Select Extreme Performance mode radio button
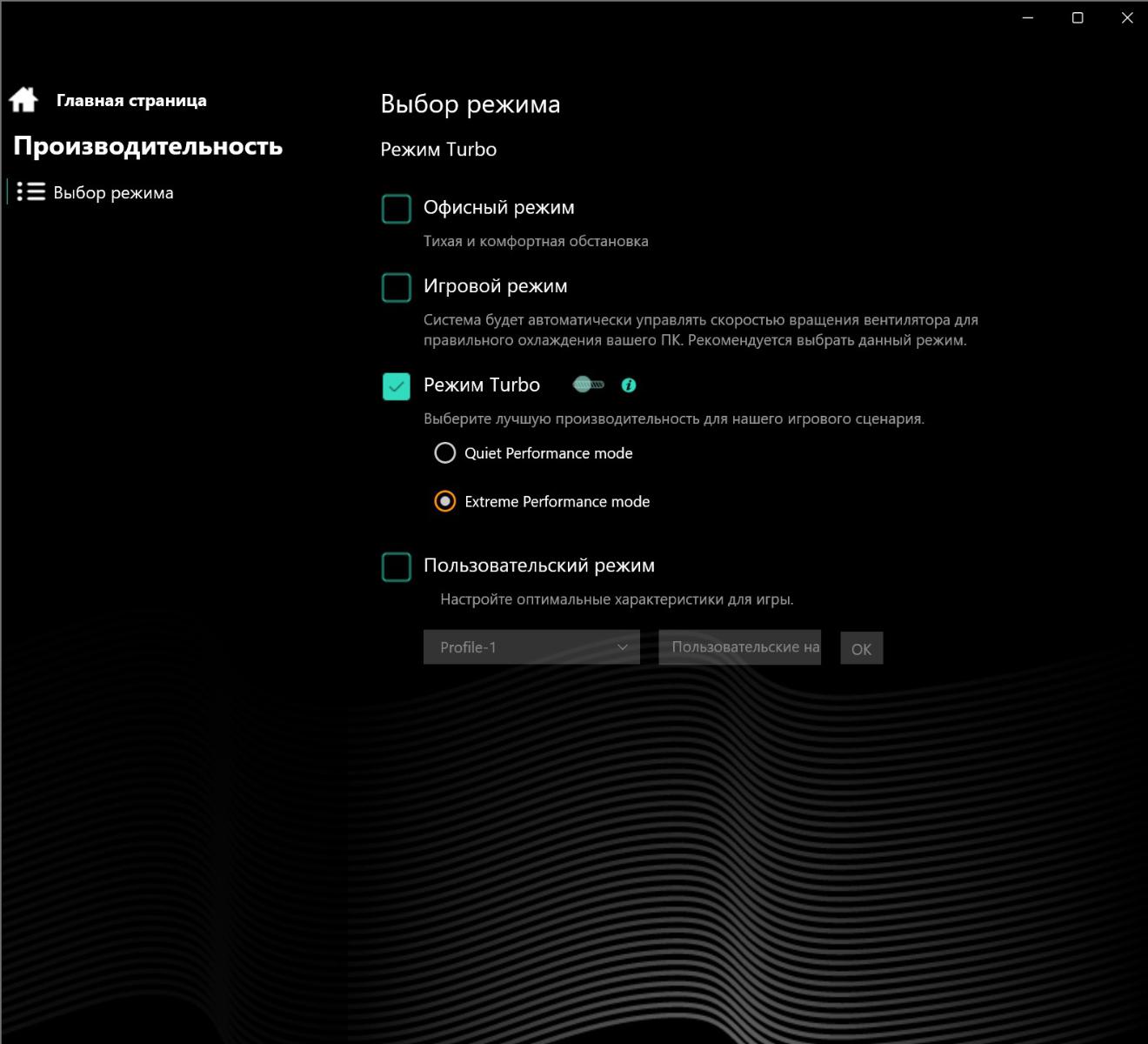Image resolution: width=1148 pixels, height=1044 pixels. [x=445, y=501]
